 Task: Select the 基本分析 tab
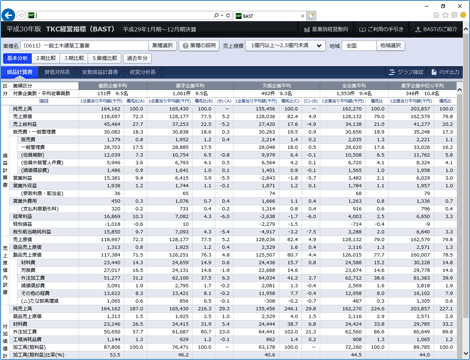click(x=17, y=58)
